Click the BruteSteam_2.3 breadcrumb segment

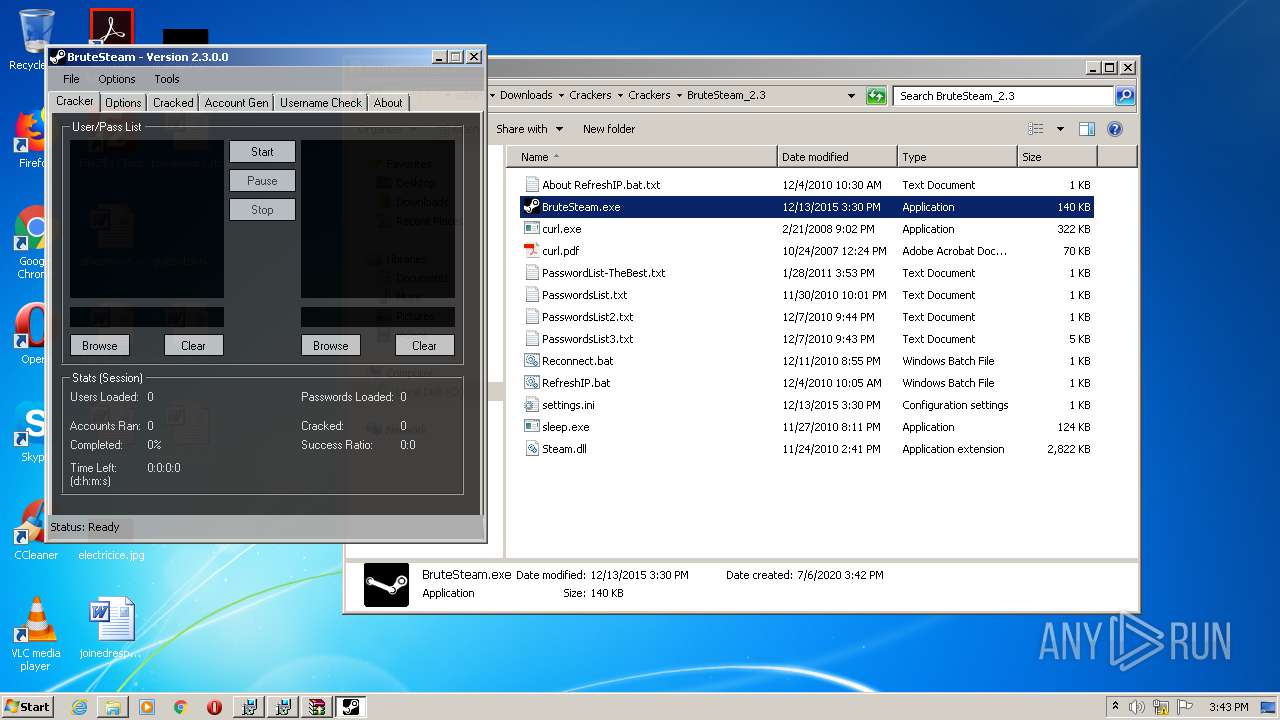click(x=726, y=96)
